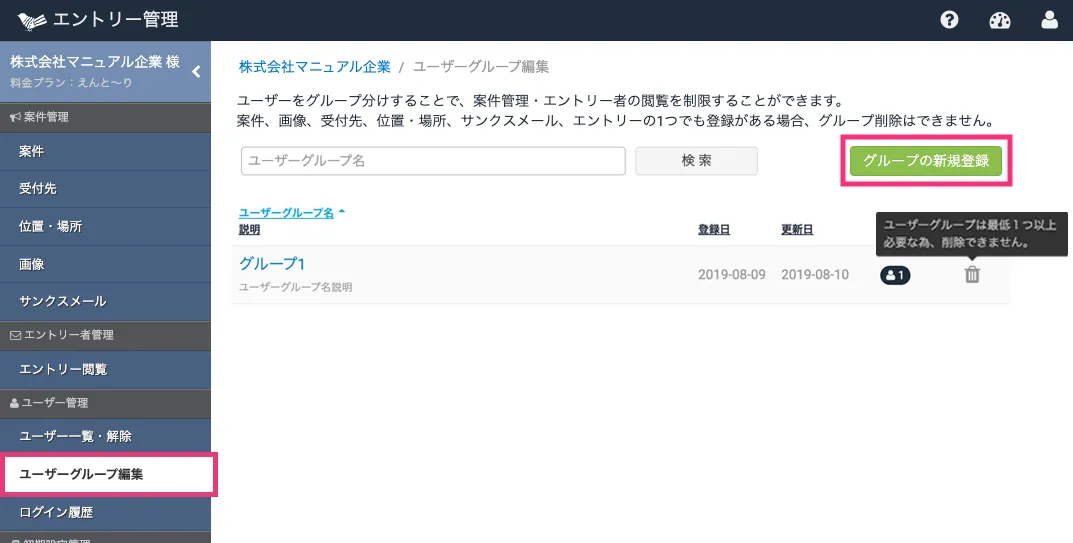Collapse the sidebar with the chevron arrow
1073x543 pixels.
pyautogui.click(x=196, y=71)
